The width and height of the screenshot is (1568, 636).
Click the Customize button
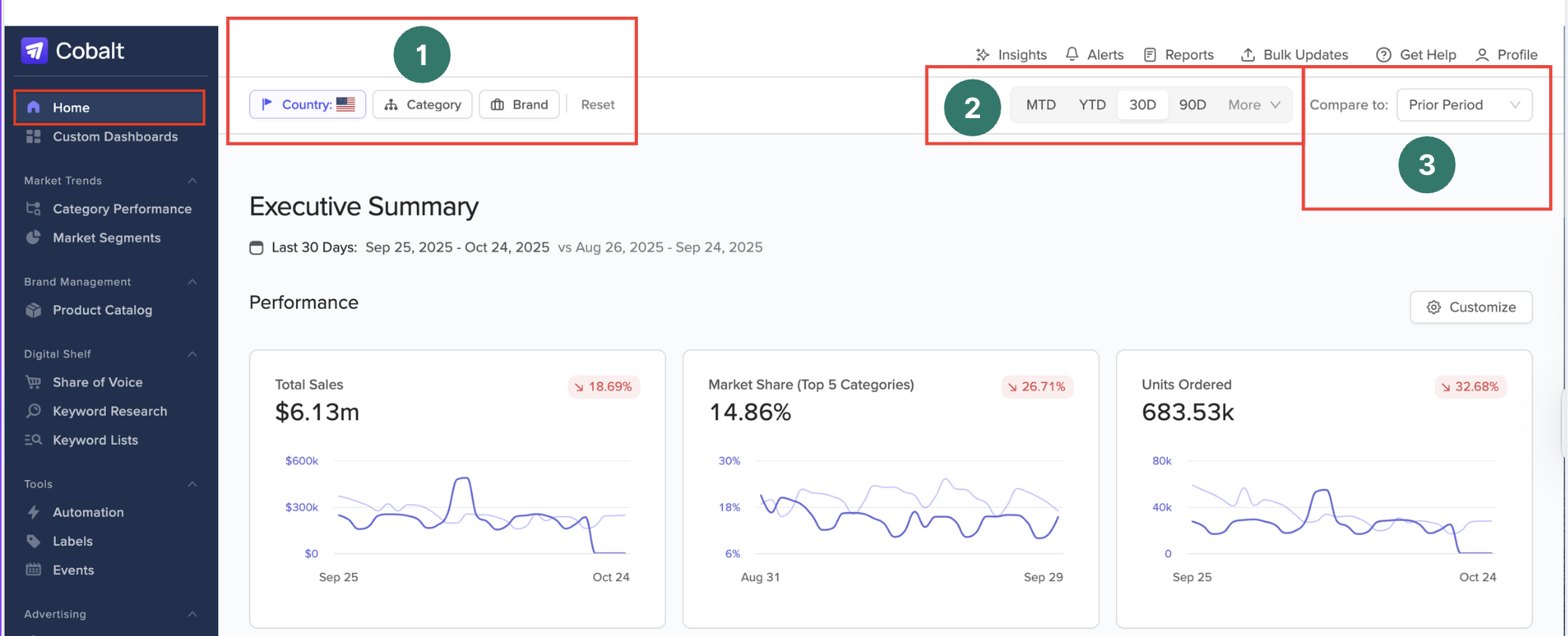(1471, 307)
